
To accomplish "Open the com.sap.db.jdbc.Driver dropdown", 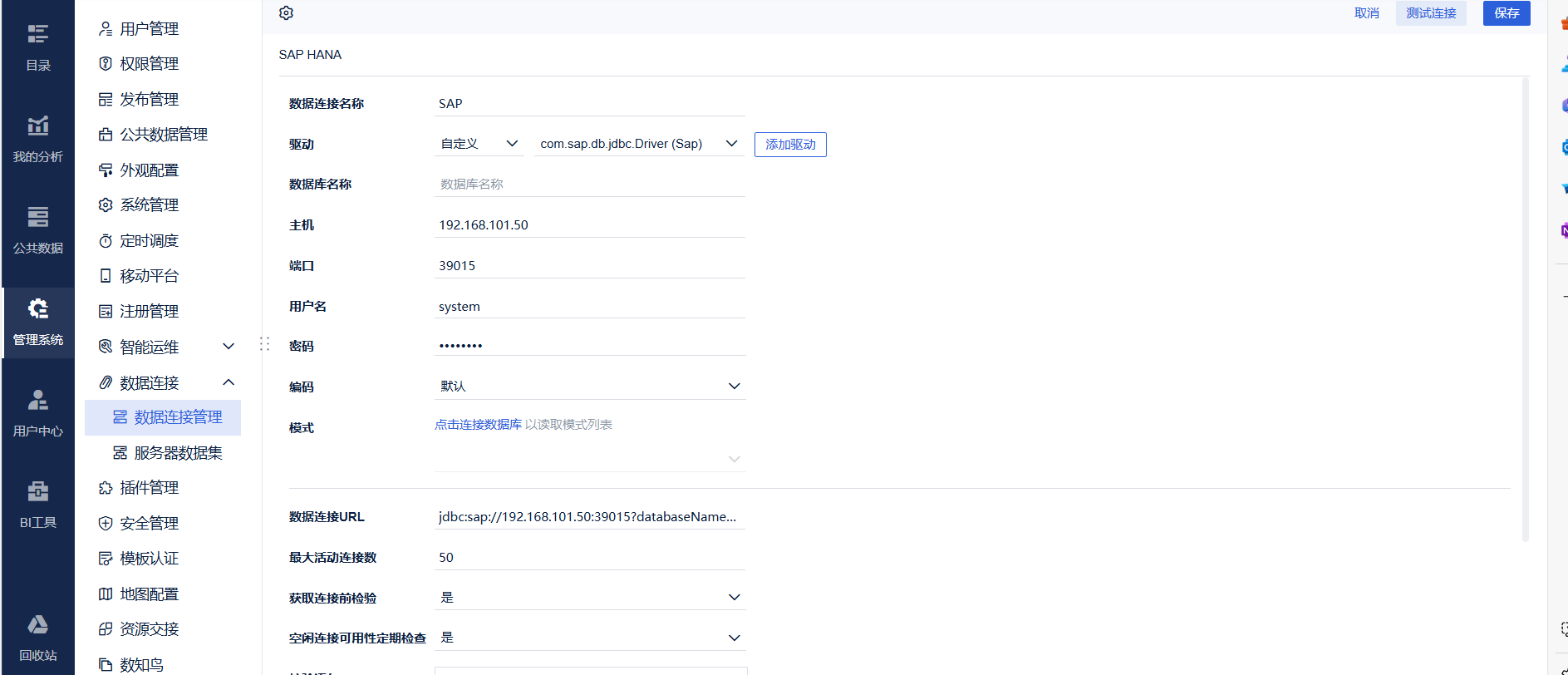I will click(639, 144).
